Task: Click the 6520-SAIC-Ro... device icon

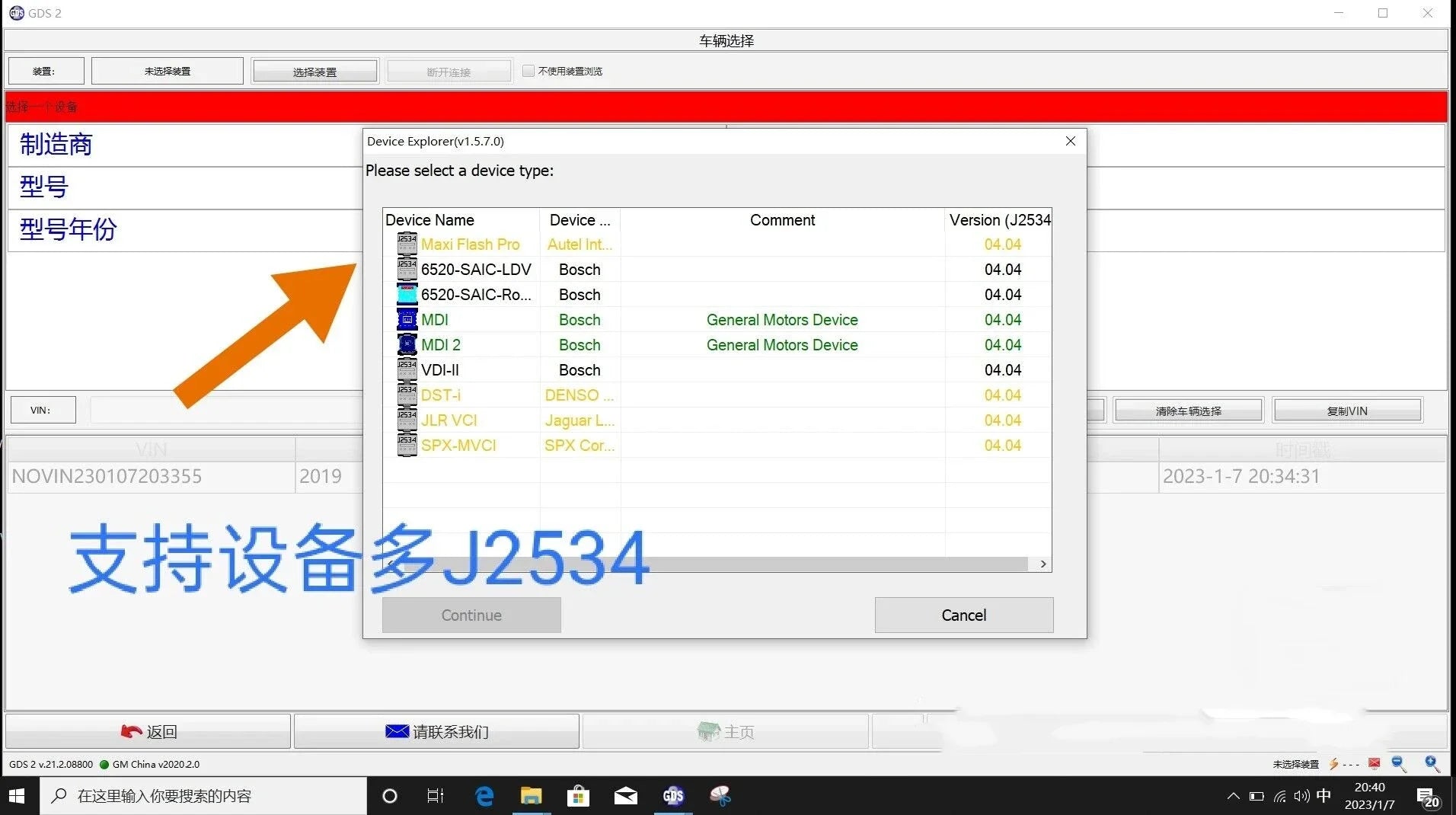Action: (407, 295)
